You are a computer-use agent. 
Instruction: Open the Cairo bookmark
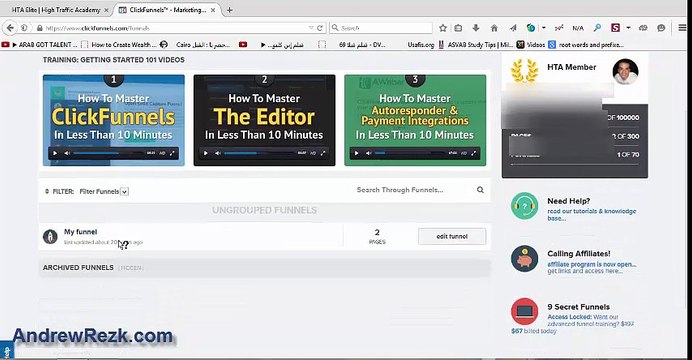click(x=195, y=45)
